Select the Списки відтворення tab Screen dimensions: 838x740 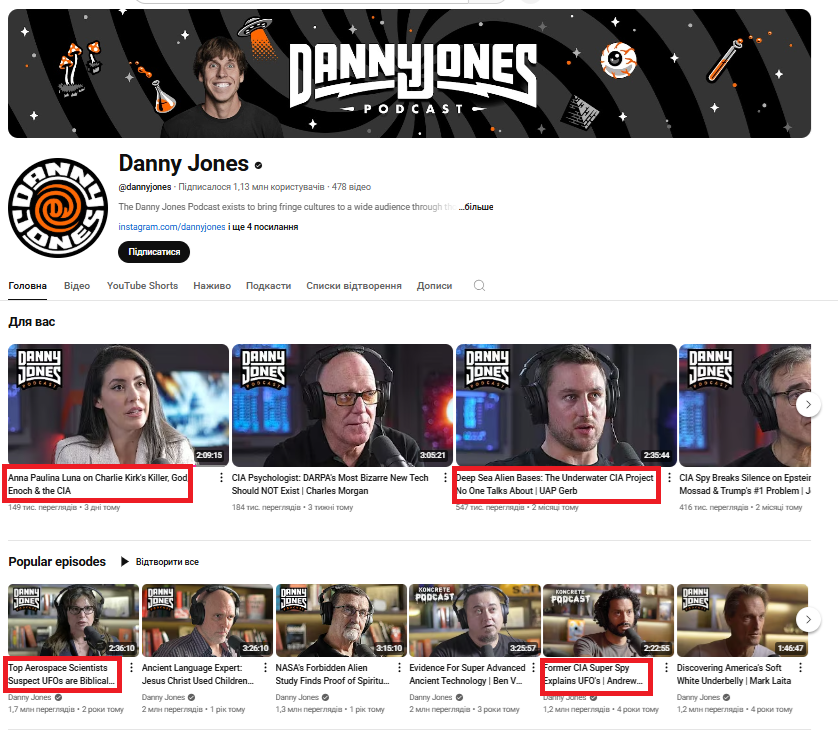click(x=354, y=285)
